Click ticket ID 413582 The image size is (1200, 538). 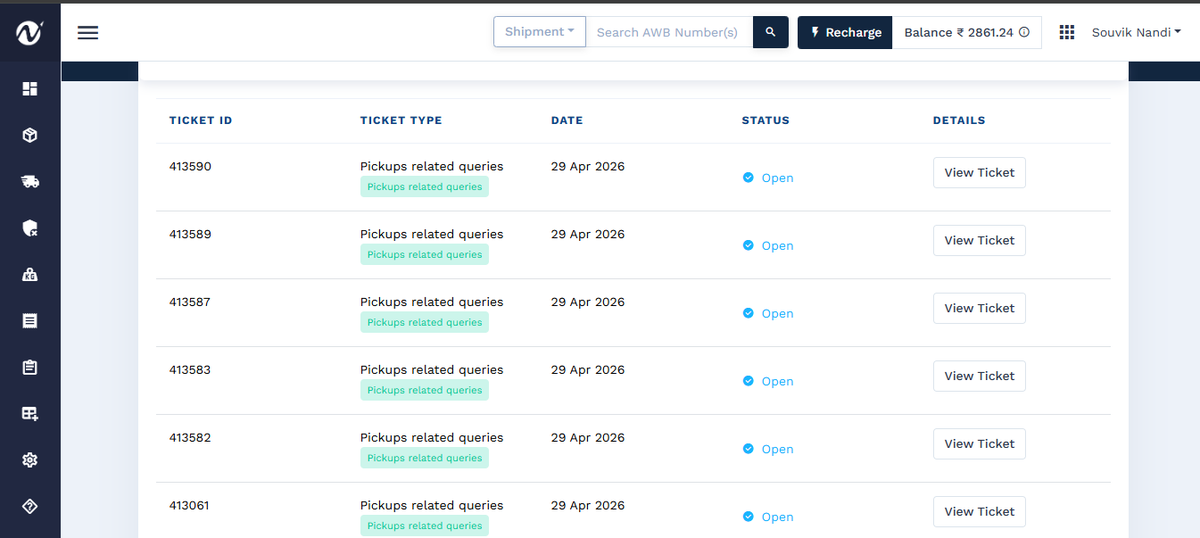pyautogui.click(x=190, y=438)
